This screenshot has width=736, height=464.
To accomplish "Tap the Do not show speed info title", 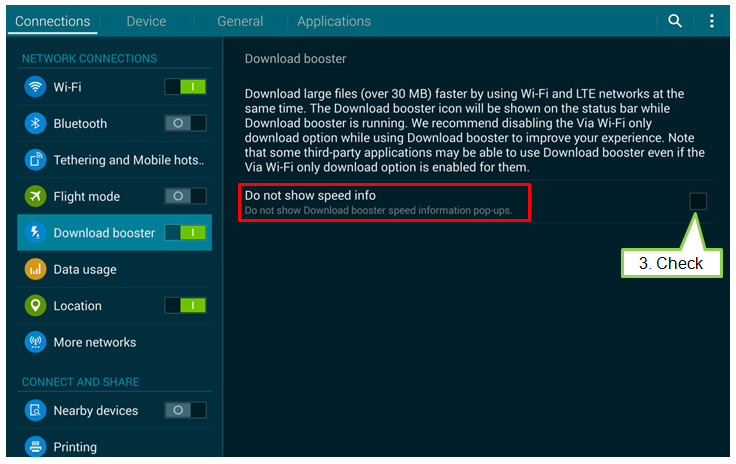I will point(310,195).
